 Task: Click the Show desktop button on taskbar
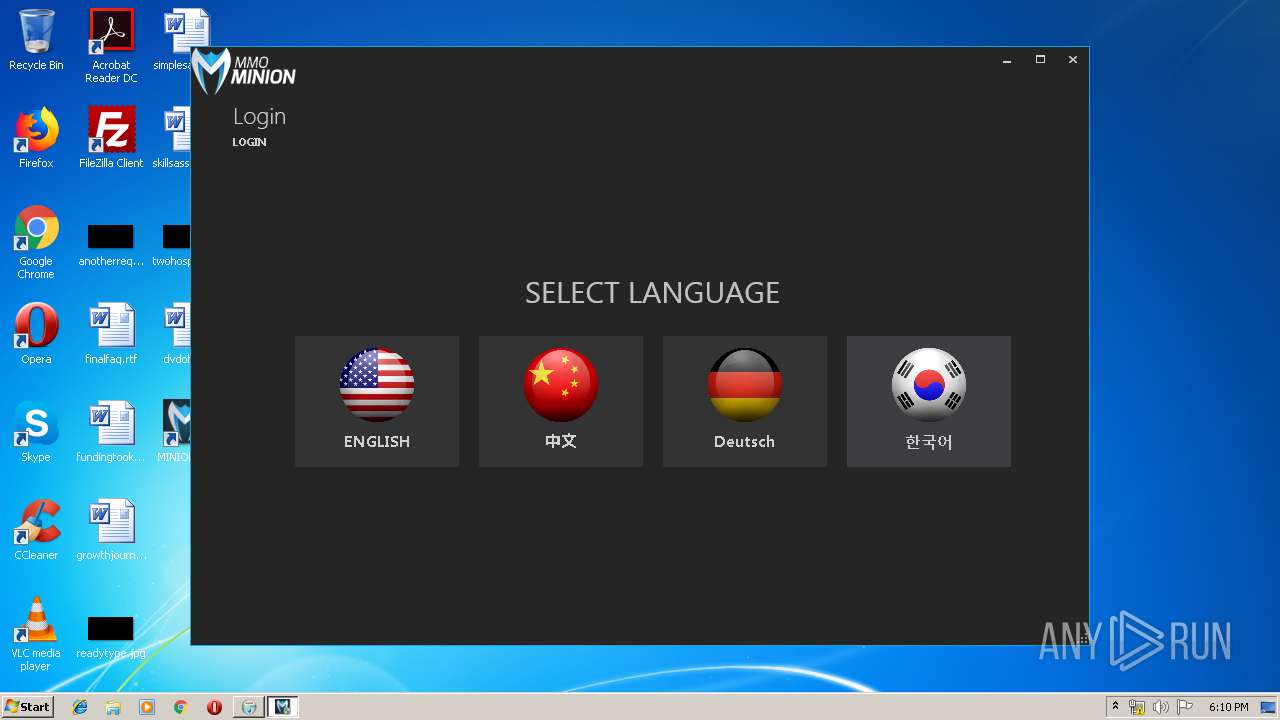tap(1270, 707)
